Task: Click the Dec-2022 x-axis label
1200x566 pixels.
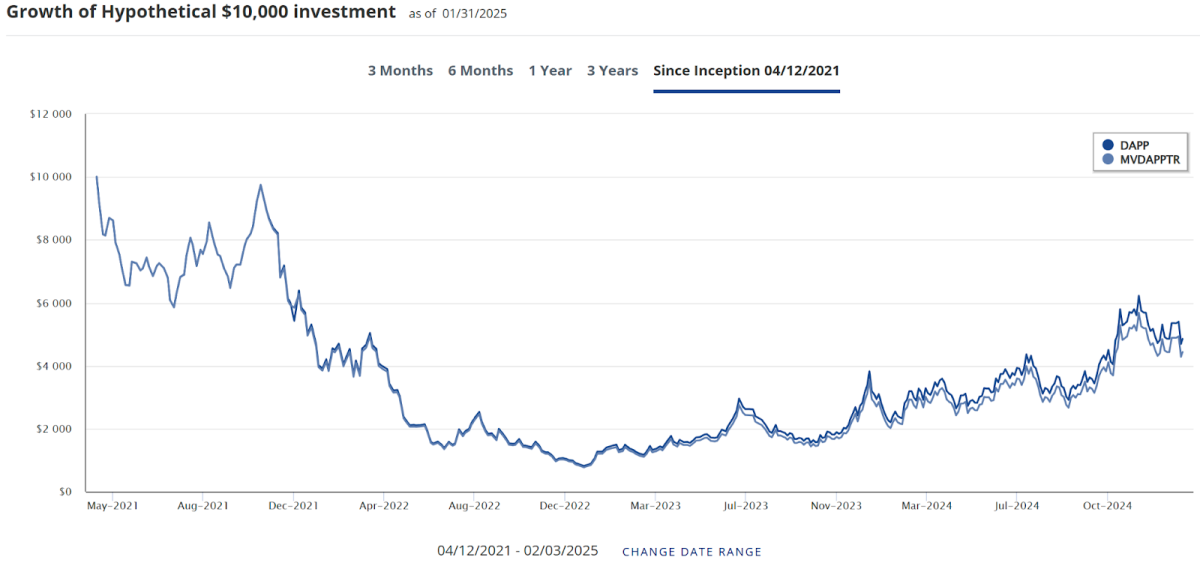Action: (564, 506)
